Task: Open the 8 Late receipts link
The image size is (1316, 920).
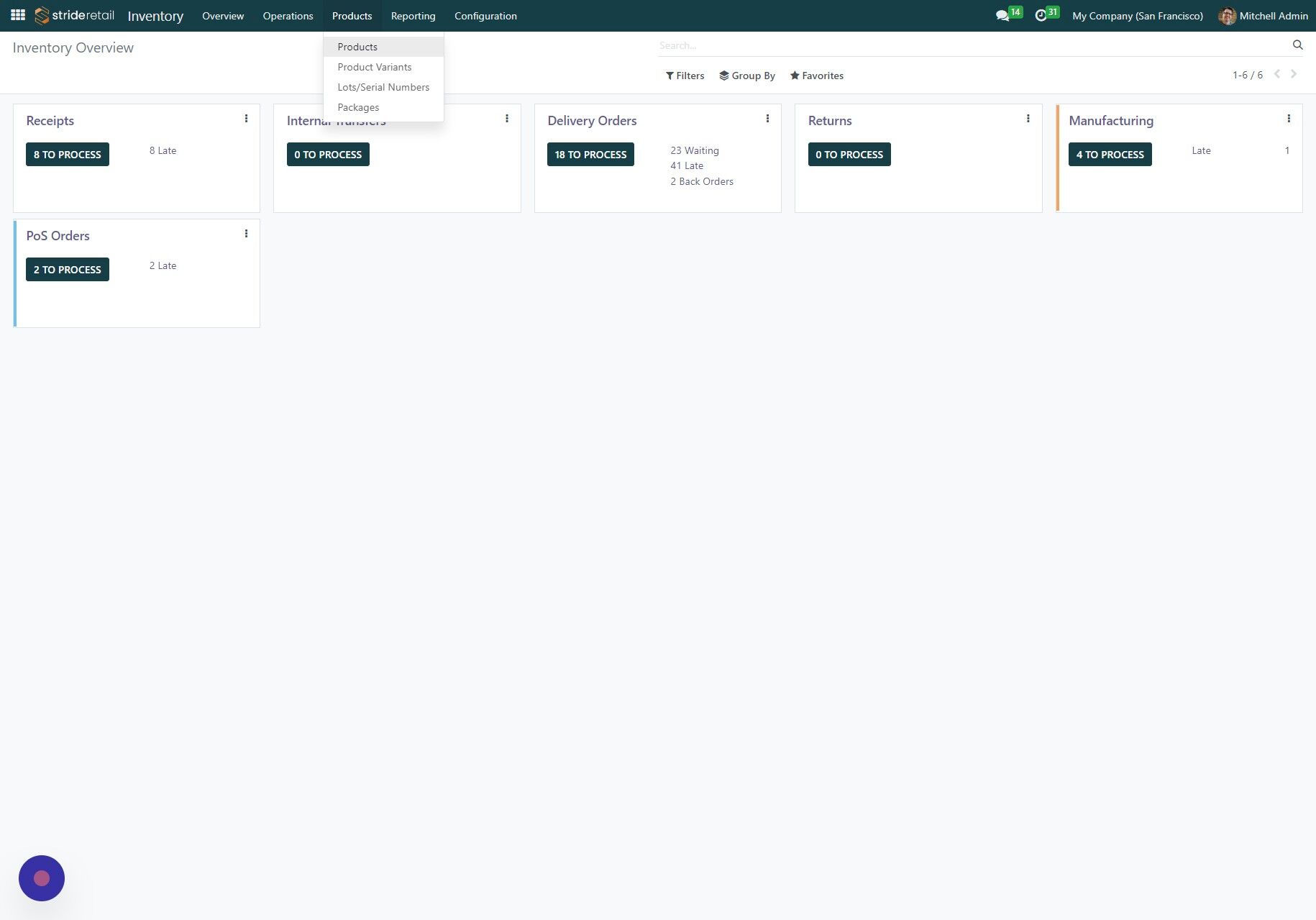Action: click(x=163, y=150)
